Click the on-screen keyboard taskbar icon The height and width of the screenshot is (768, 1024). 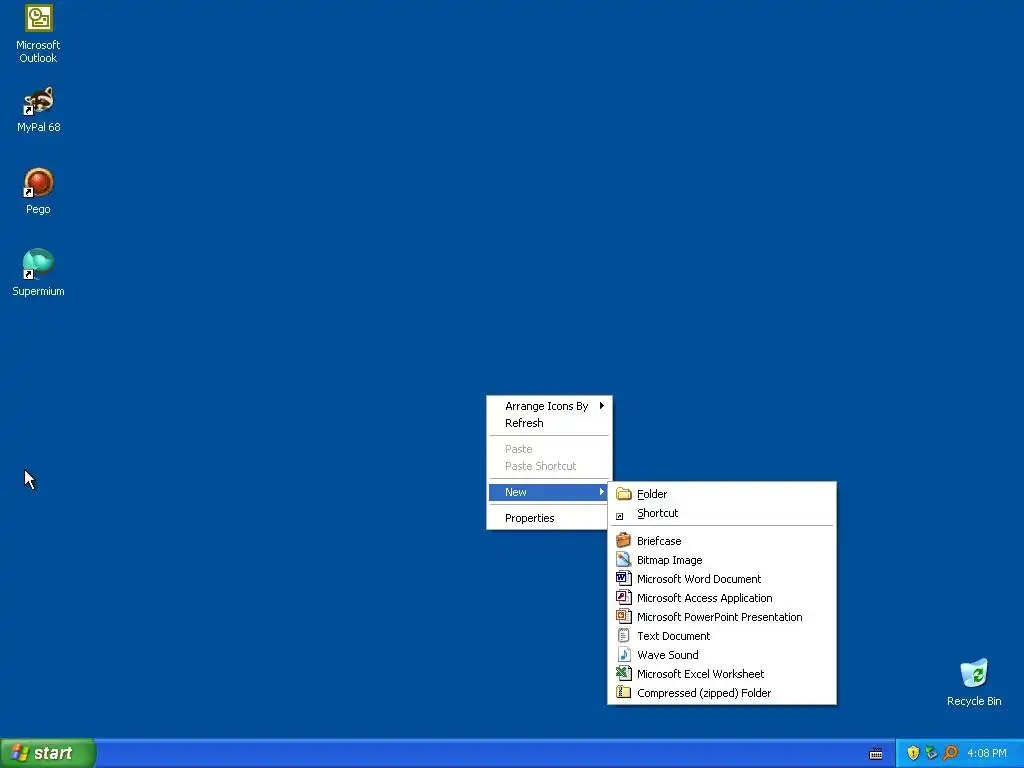tap(876, 754)
